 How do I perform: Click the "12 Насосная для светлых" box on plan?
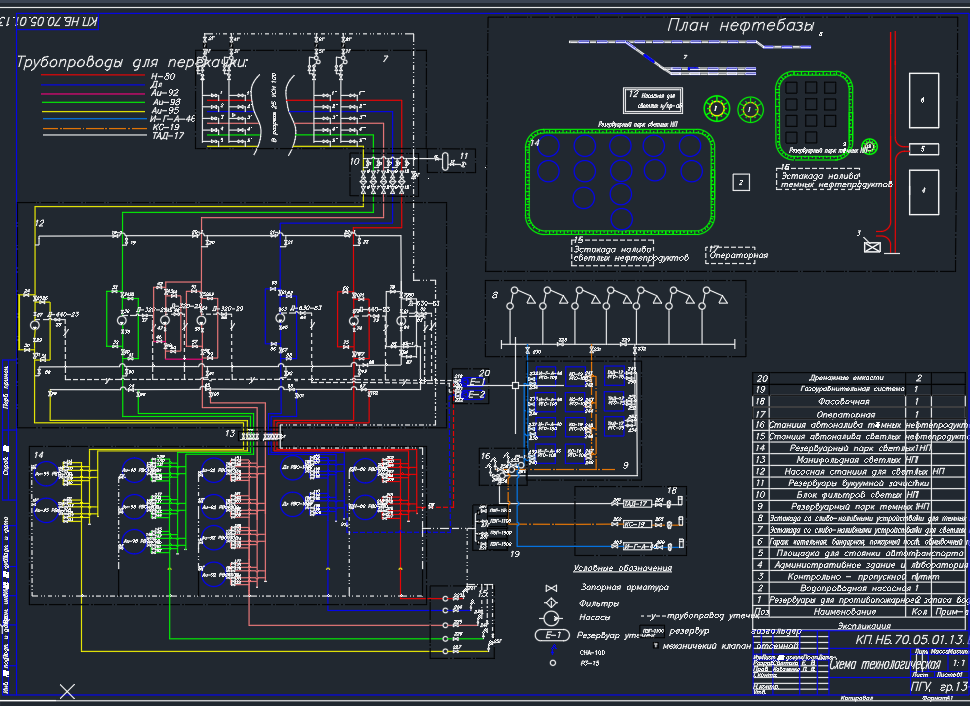click(653, 100)
